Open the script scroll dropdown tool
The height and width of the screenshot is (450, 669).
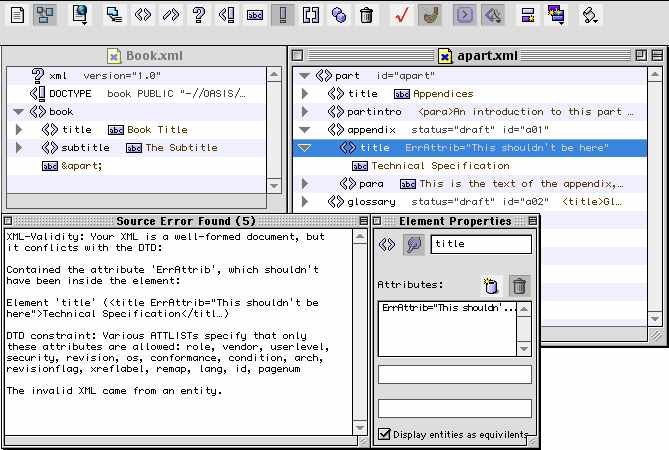590,15
